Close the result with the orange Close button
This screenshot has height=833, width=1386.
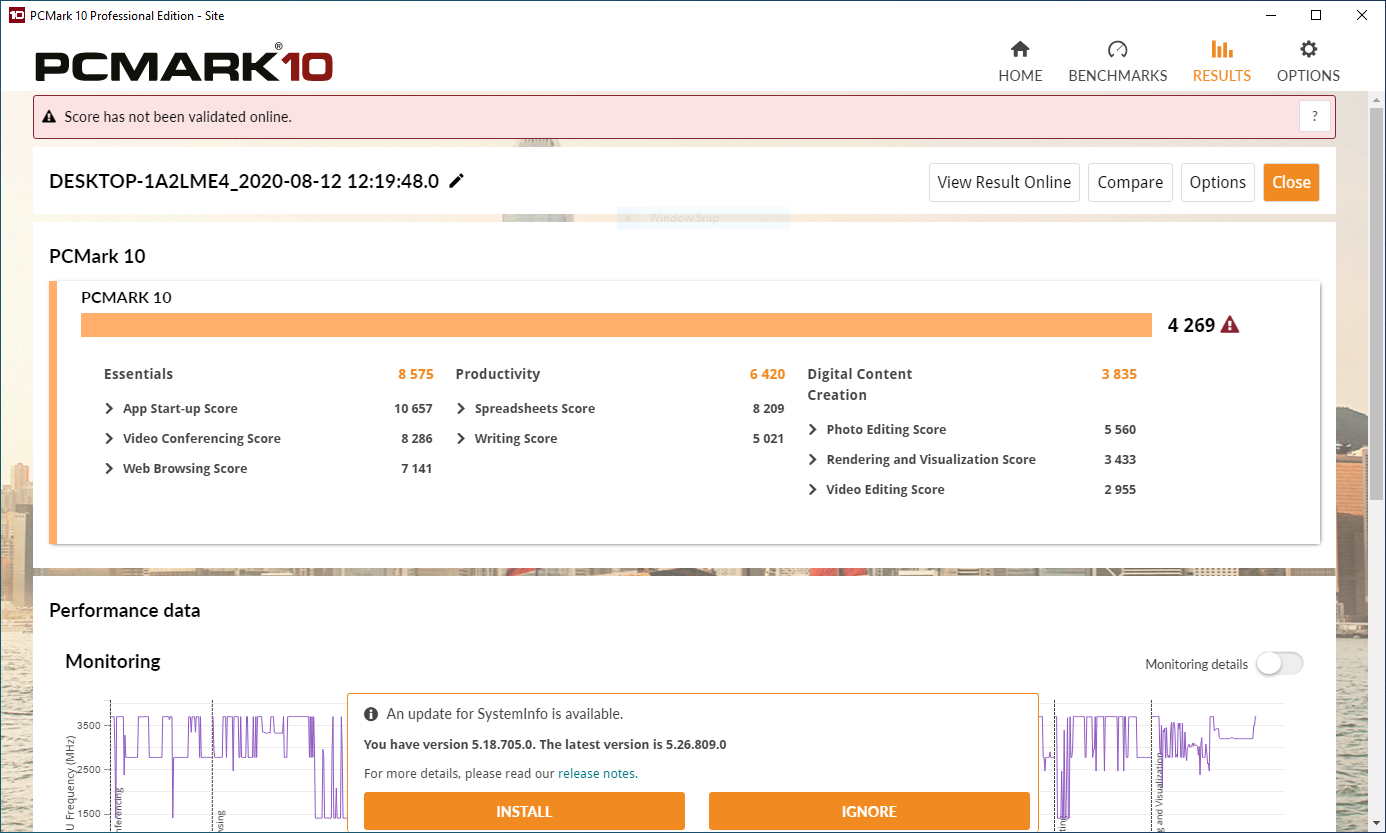[x=1291, y=182]
